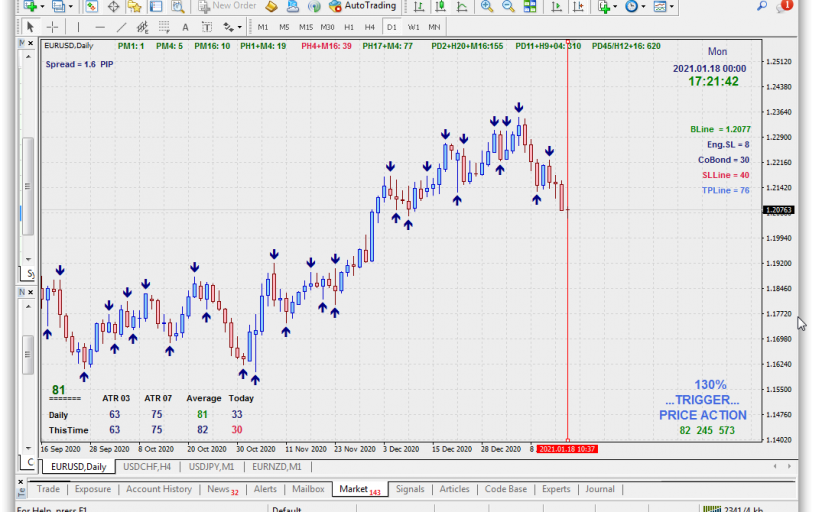This screenshot has width=822, height=512.
Task: Click the New Order button
Action: (x=227, y=6)
